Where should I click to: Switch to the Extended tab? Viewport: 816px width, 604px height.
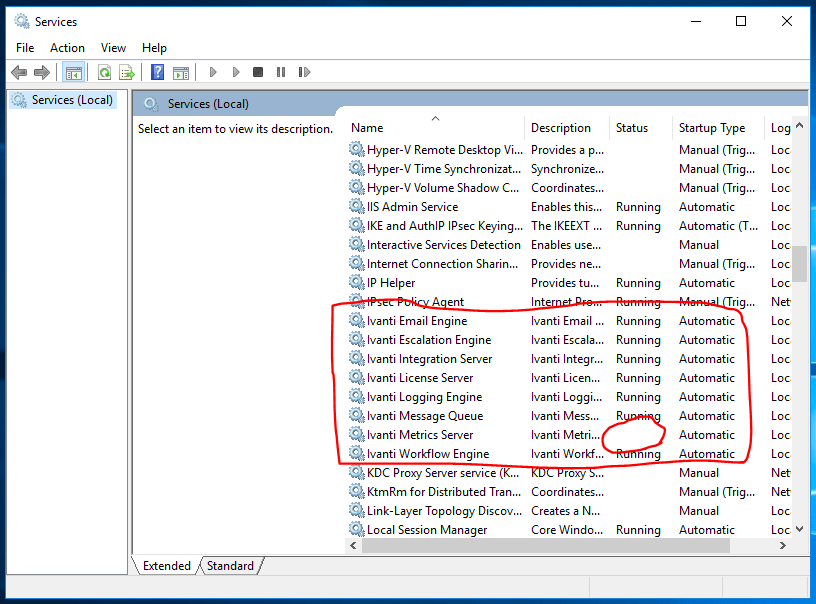(167, 566)
